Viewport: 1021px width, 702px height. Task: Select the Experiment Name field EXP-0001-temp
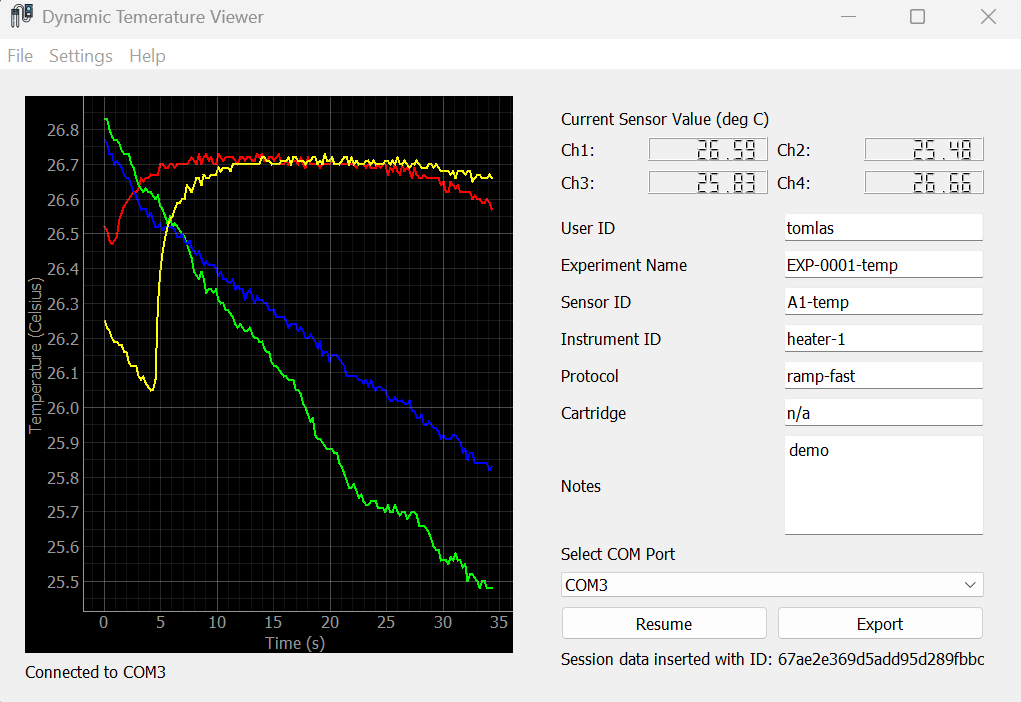click(x=883, y=264)
